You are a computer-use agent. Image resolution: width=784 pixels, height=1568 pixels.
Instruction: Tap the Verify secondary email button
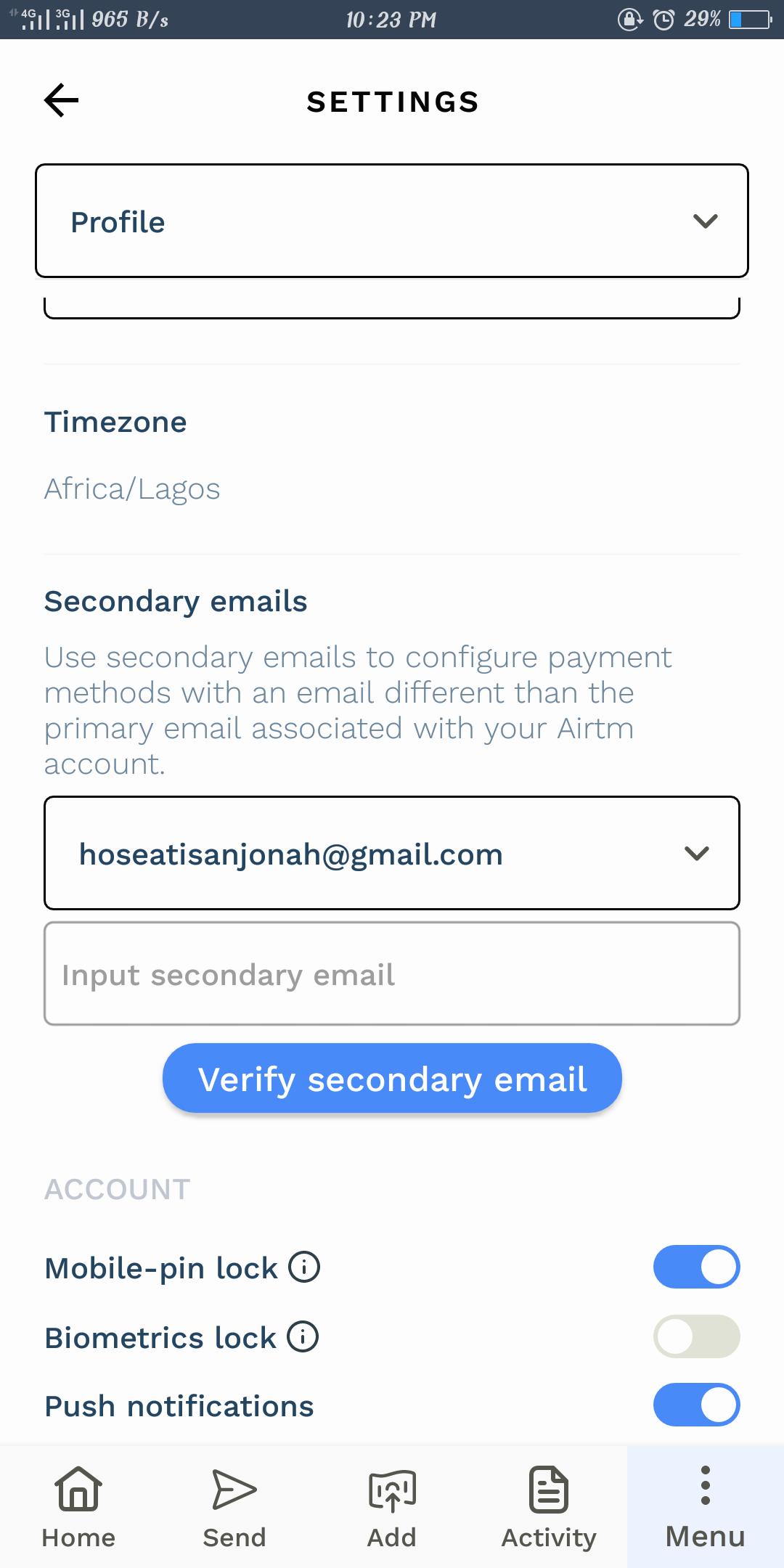click(392, 1078)
